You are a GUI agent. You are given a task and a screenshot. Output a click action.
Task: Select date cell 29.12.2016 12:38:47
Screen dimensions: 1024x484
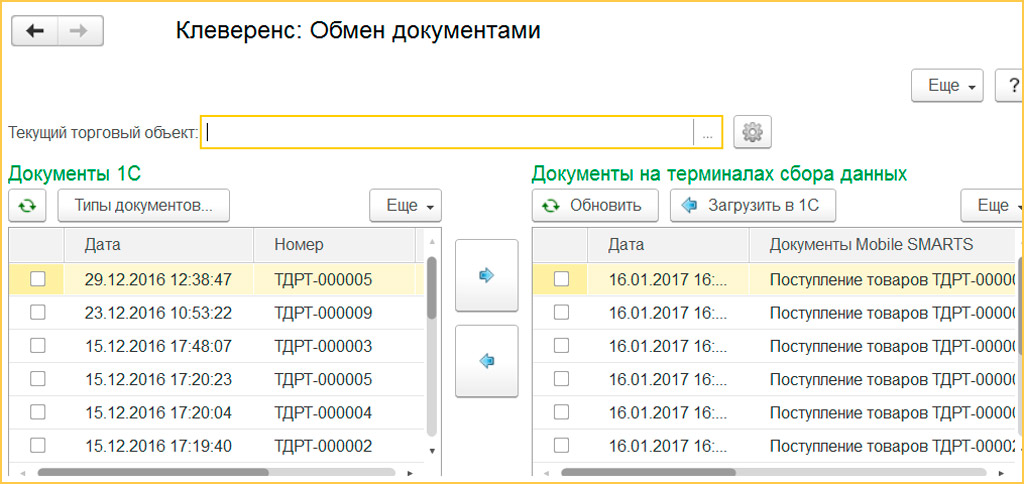click(159, 280)
